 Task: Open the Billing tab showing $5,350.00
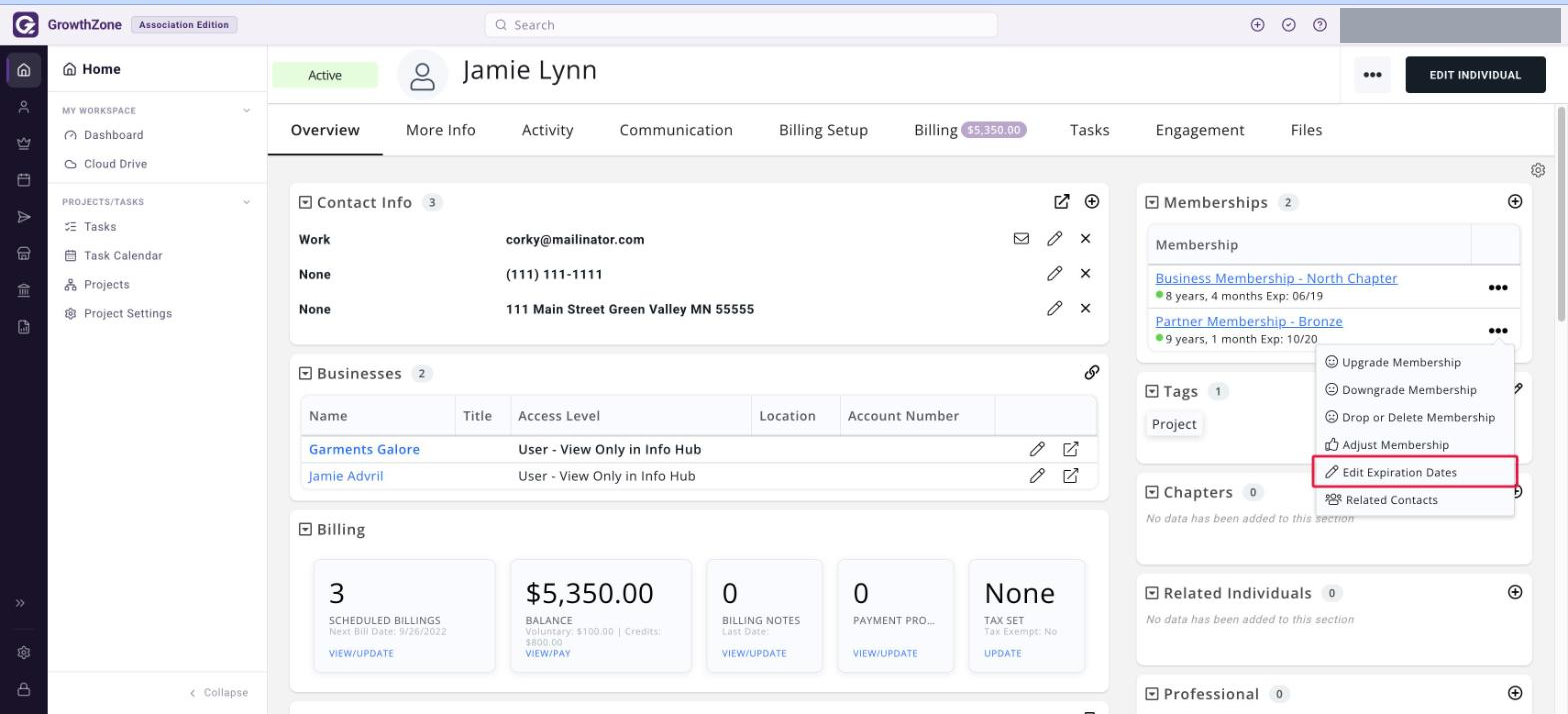click(x=970, y=130)
